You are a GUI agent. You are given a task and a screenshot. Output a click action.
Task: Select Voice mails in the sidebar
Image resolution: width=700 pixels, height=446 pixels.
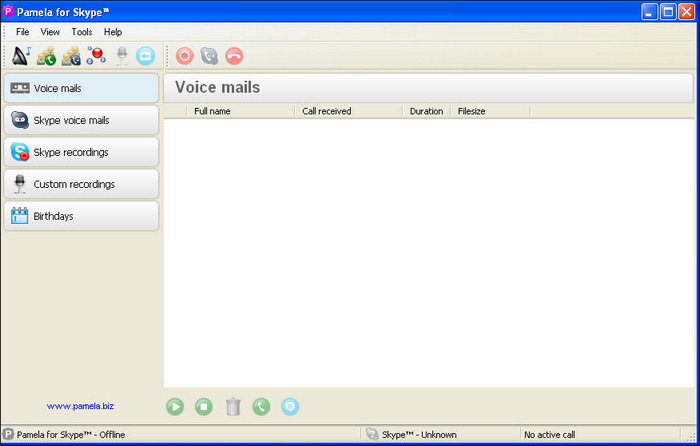[x=81, y=88]
